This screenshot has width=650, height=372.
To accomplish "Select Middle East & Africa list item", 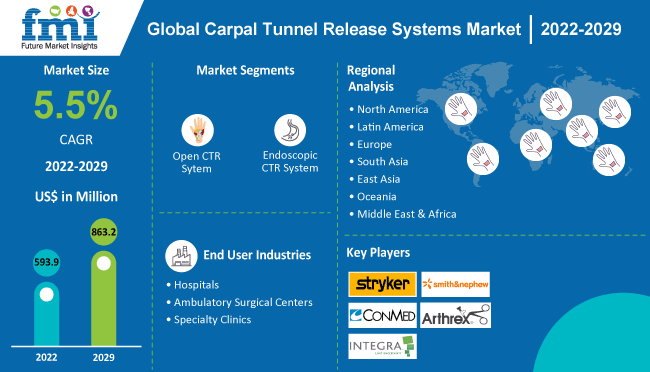I will coord(407,214).
